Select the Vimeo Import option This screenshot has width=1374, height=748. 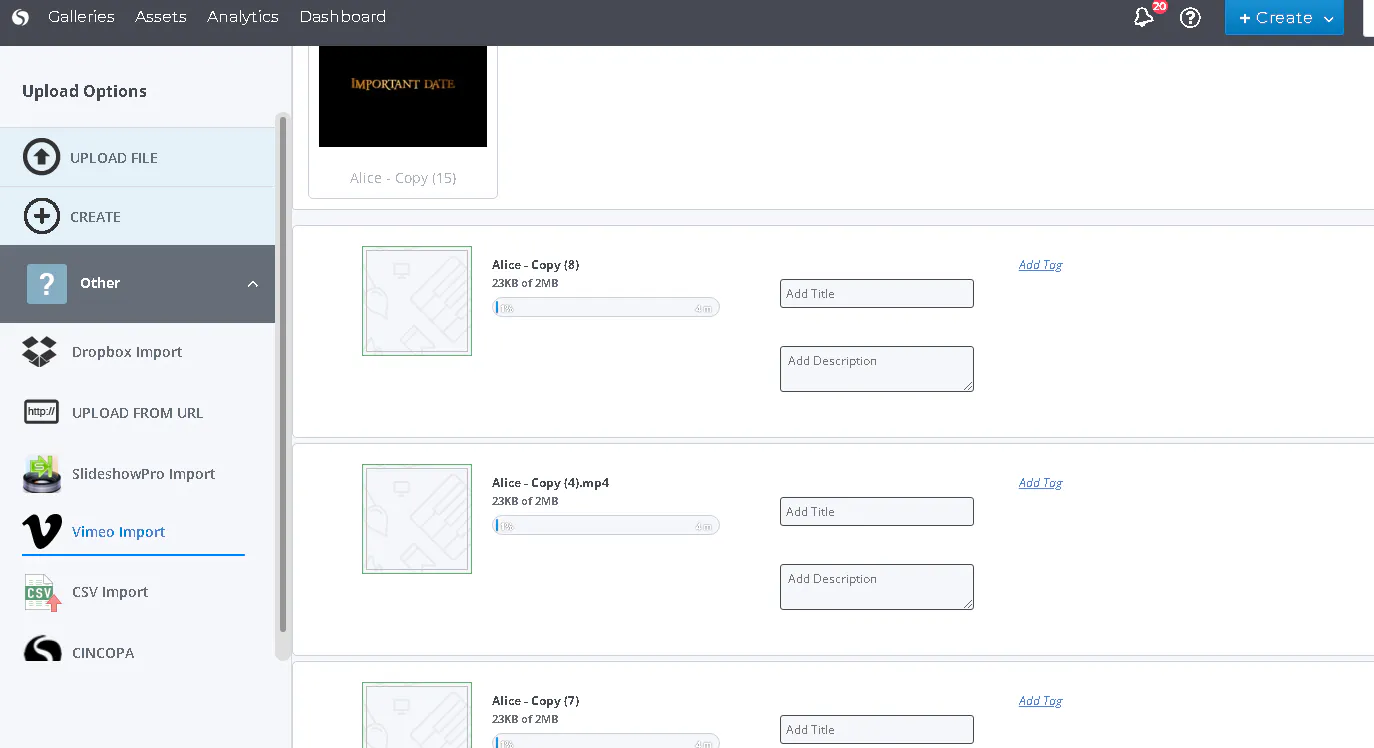point(119,532)
